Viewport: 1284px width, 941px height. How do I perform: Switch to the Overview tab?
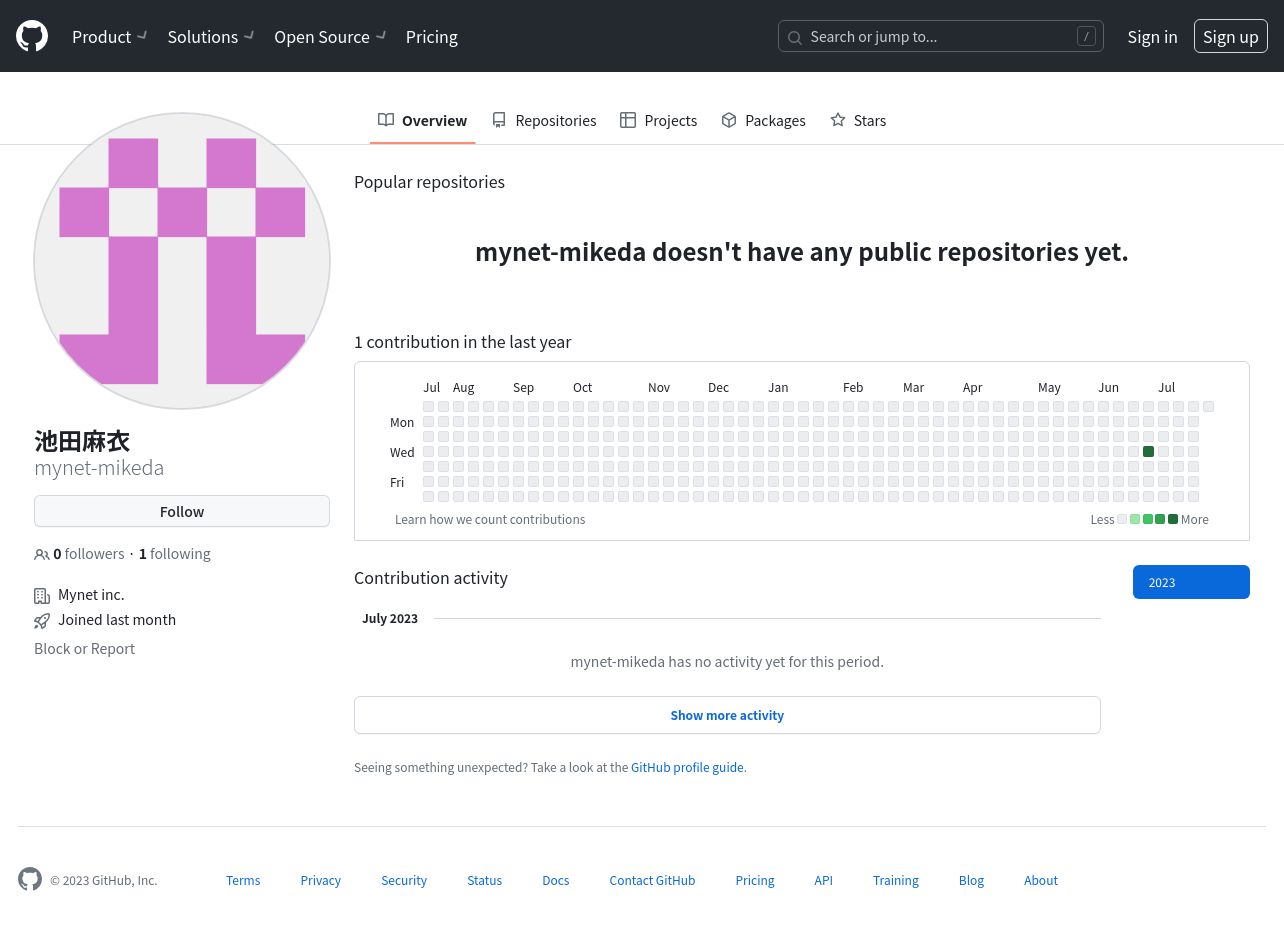pyautogui.click(x=422, y=120)
